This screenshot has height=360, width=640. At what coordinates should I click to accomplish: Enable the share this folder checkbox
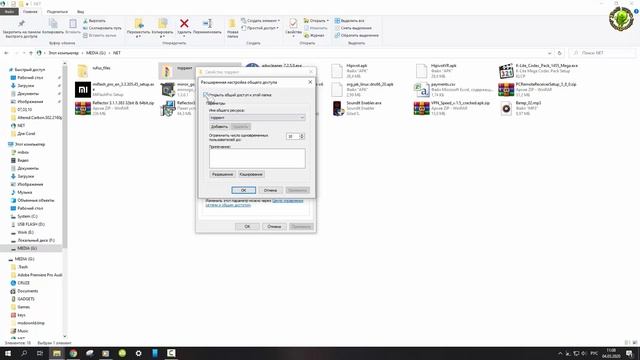tap(206, 95)
